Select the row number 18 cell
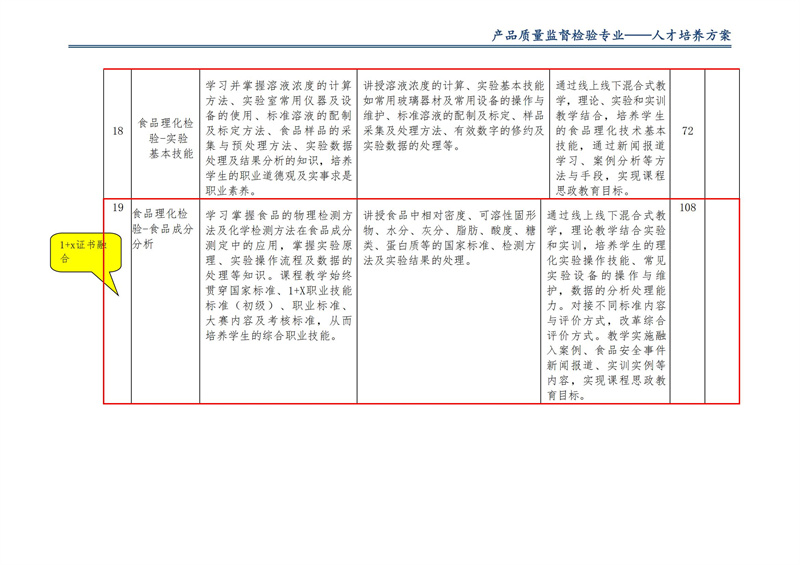The width and height of the screenshot is (800, 565). click(117, 131)
